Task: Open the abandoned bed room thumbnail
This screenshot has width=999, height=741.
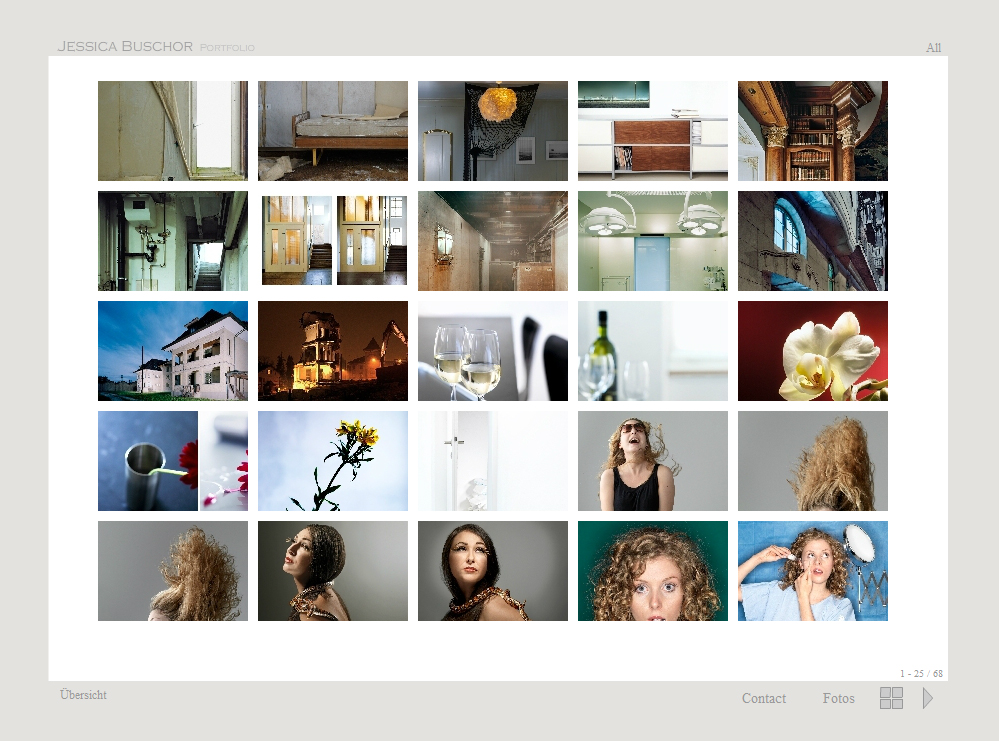Action: point(333,131)
